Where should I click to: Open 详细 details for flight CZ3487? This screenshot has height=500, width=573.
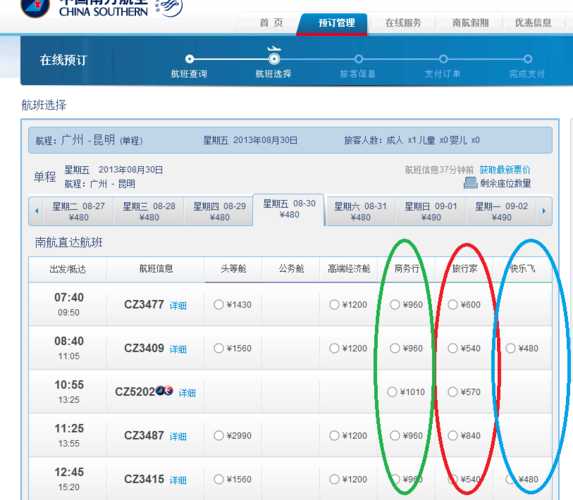click(x=178, y=436)
